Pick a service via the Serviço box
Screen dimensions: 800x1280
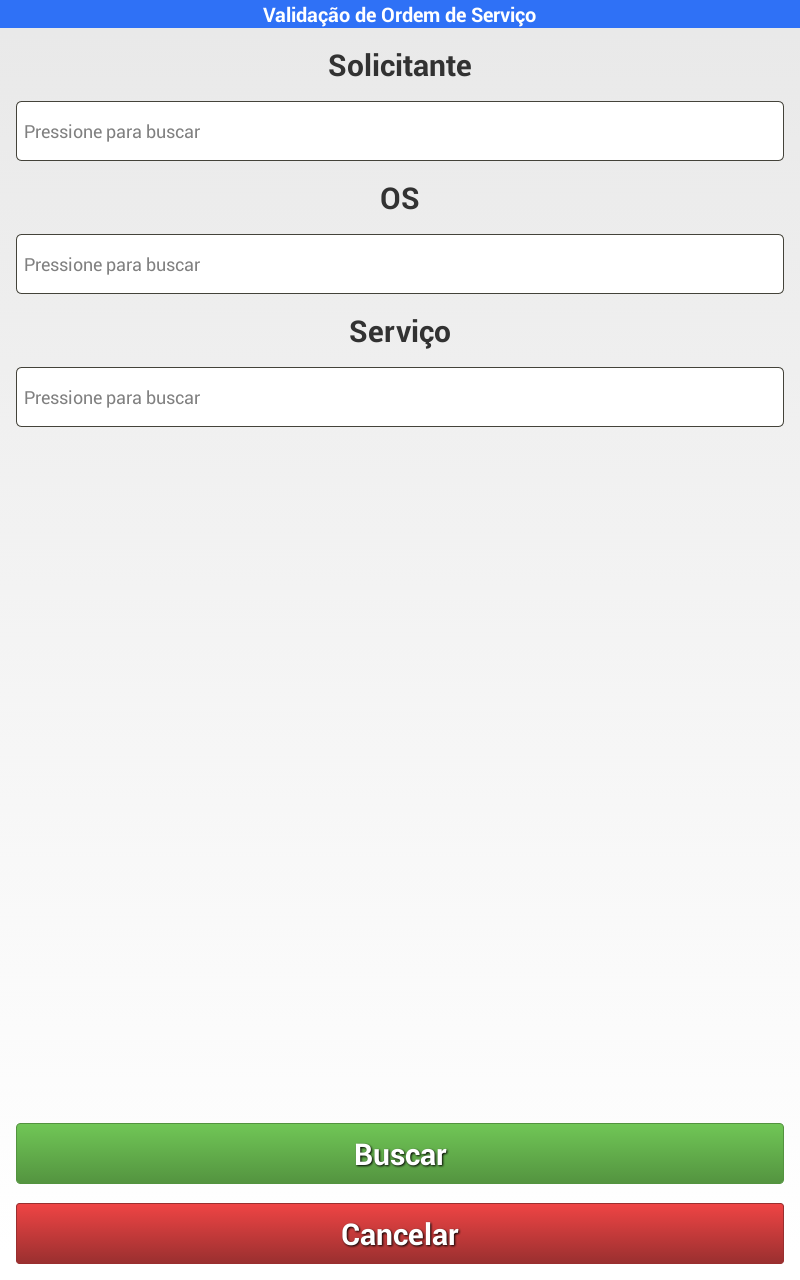(400, 397)
